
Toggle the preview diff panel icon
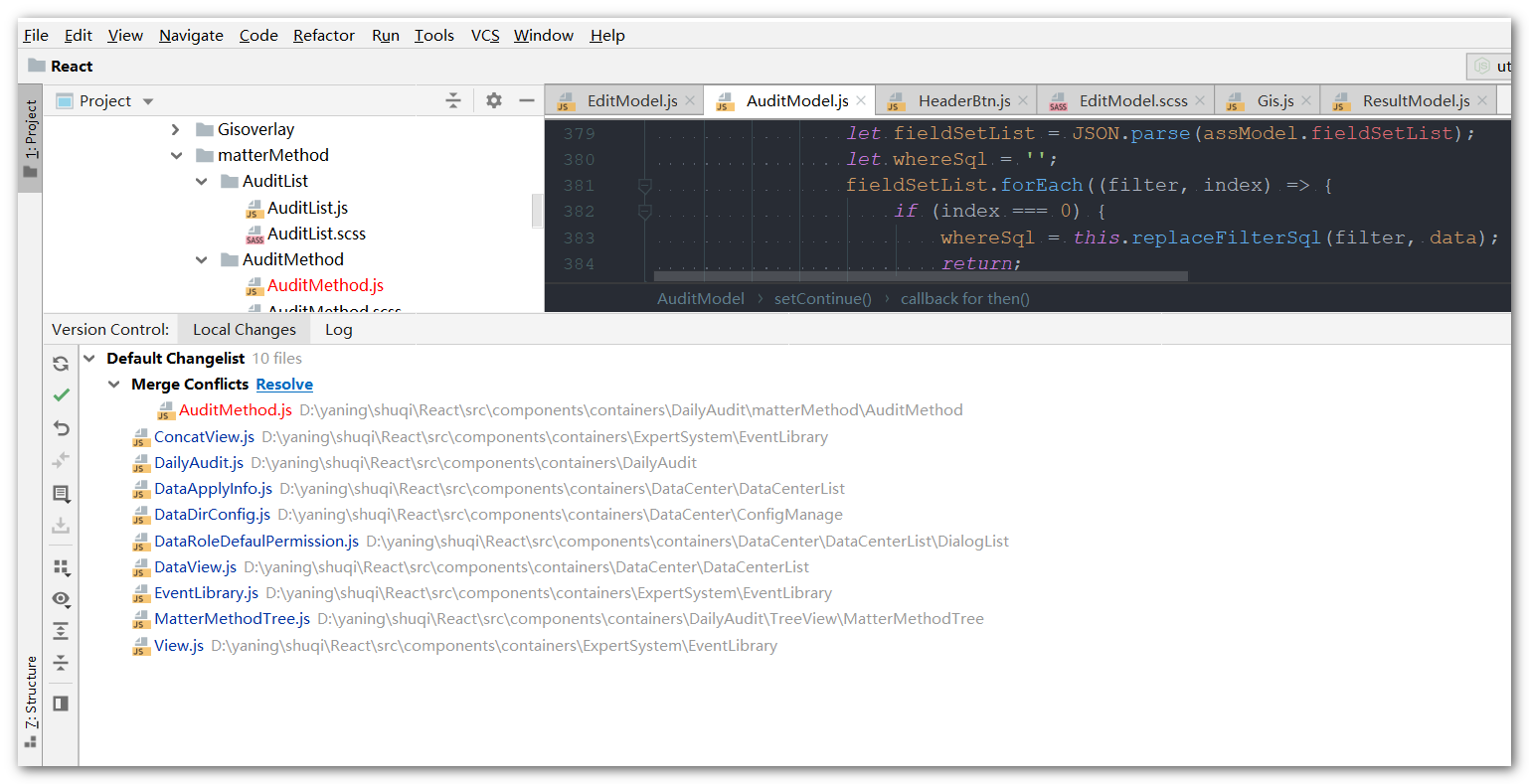(x=61, y=704)
